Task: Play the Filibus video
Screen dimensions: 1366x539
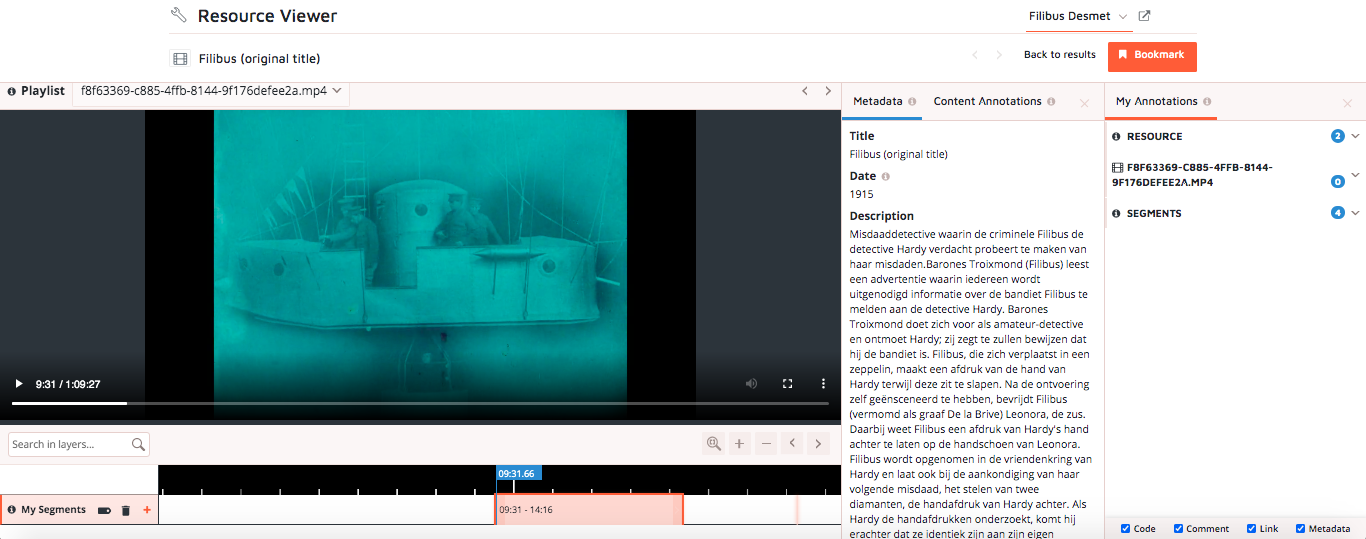Action: [x=18, y=384]
